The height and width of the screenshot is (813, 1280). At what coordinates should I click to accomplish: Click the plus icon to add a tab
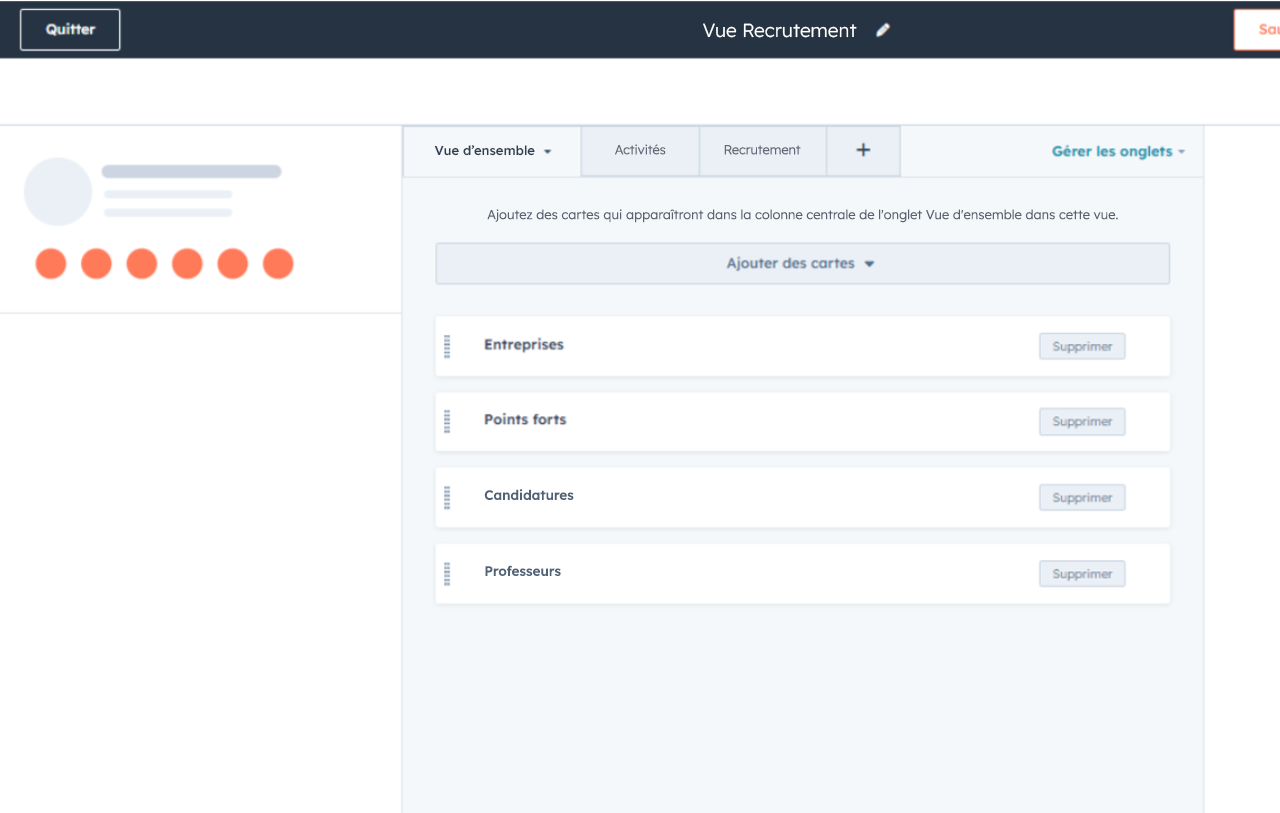pyautogui.click(x=863, y=150)
